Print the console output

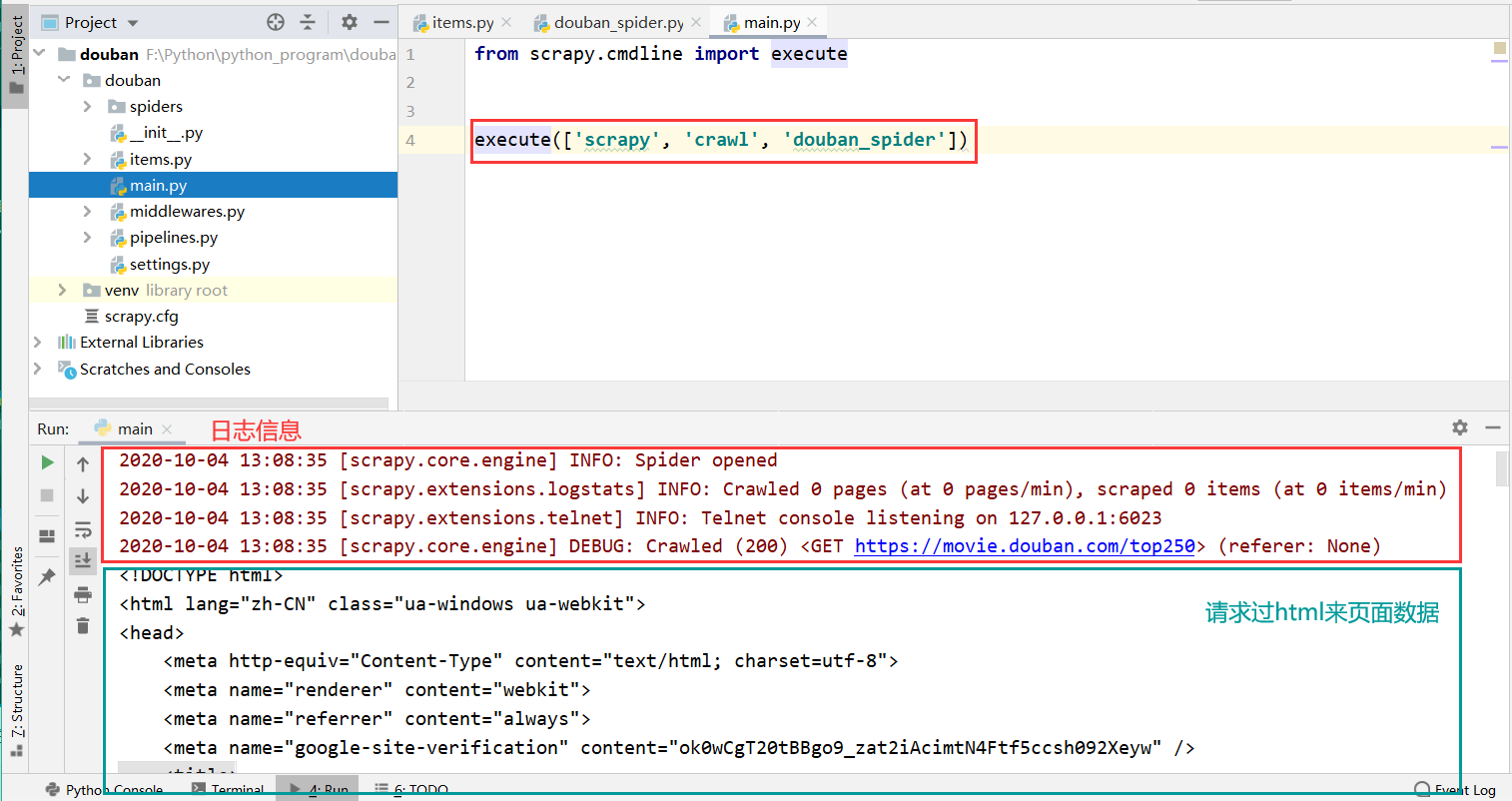coord(83,594)
